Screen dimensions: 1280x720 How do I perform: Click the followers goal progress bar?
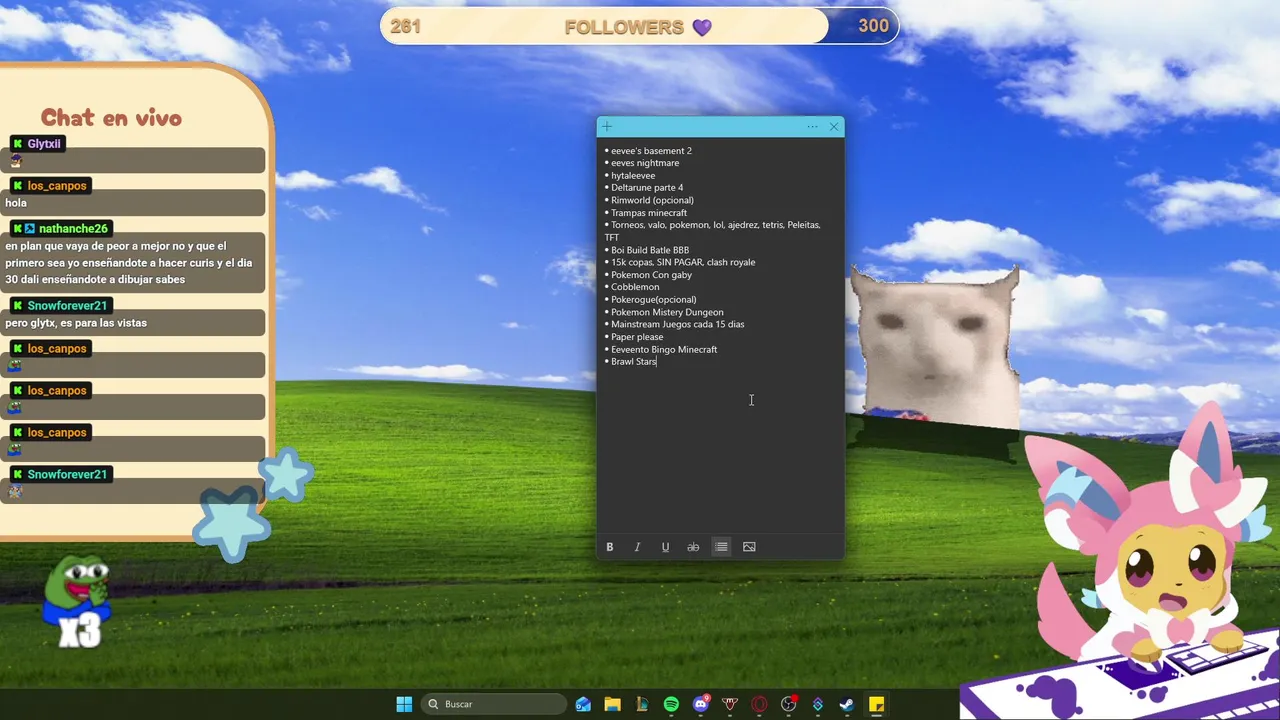(639, 26)
